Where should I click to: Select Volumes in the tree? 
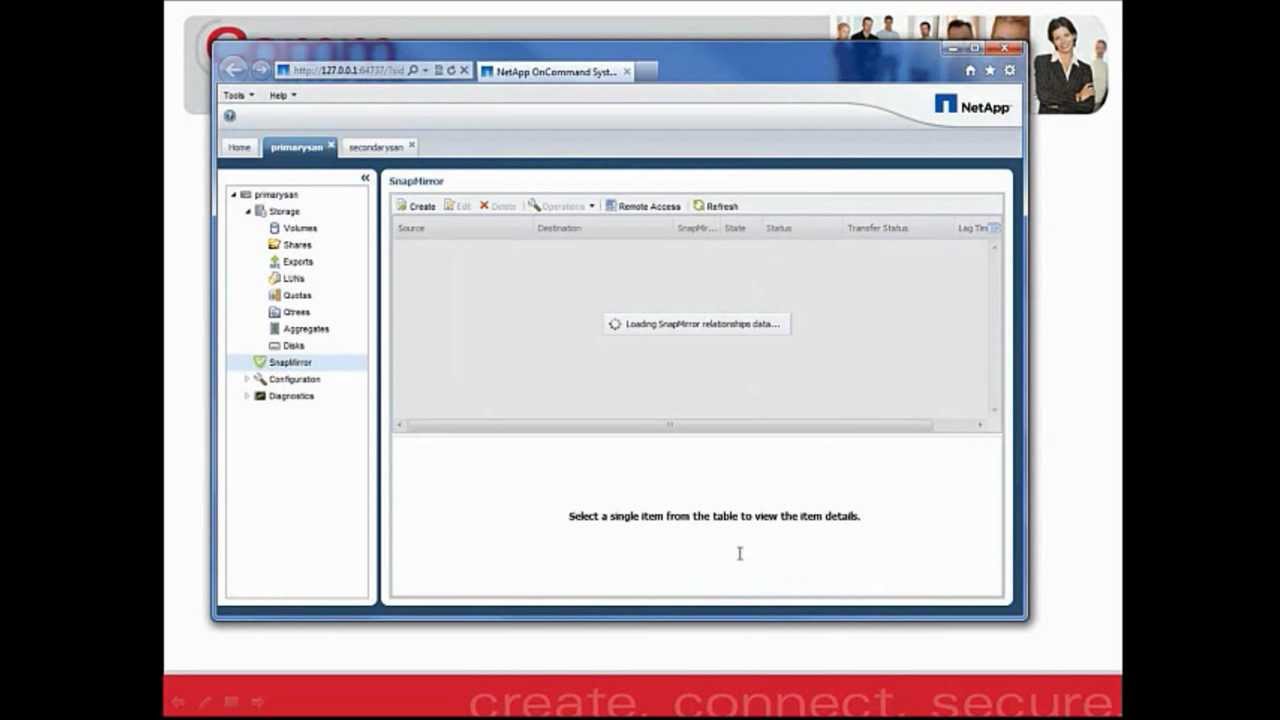pyautogui.click(x=300, y=228)
